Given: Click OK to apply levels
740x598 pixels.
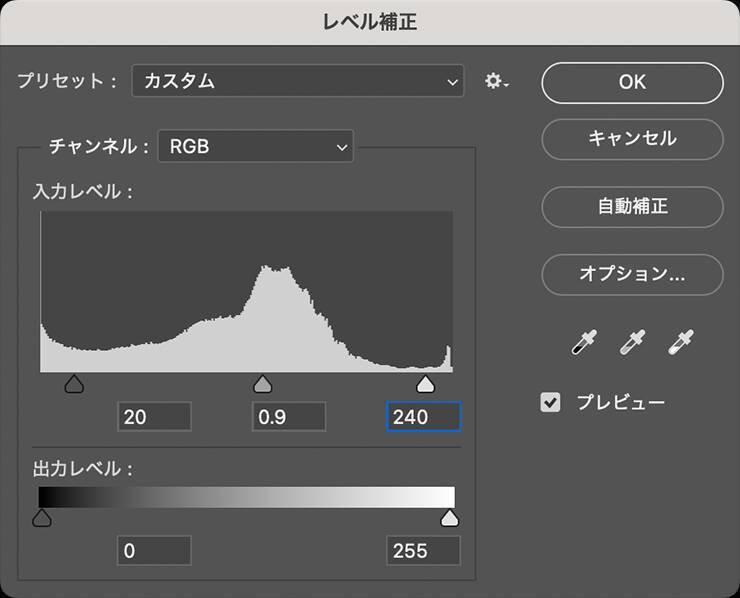Looking at the screenshot, I should 632,83.
